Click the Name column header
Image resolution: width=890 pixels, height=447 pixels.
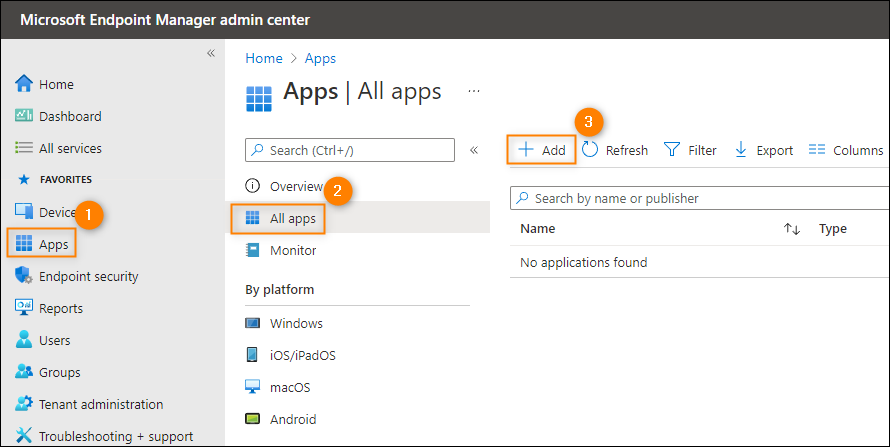coord(538,229)
